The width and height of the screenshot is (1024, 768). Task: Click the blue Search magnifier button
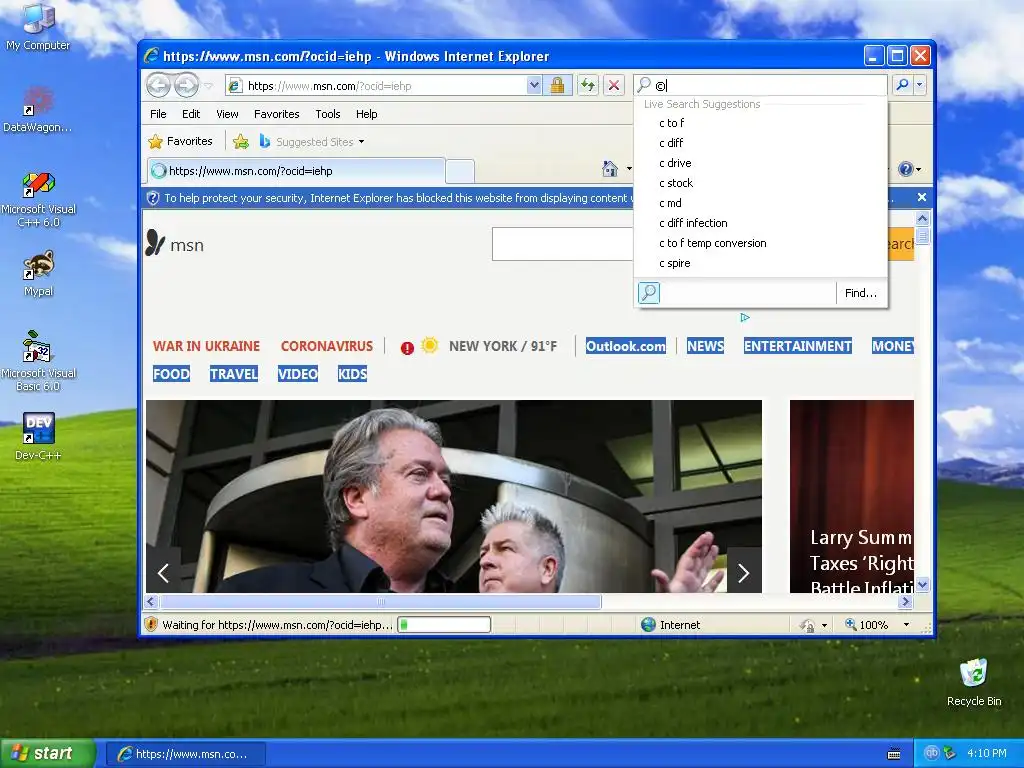coord(902,85)
